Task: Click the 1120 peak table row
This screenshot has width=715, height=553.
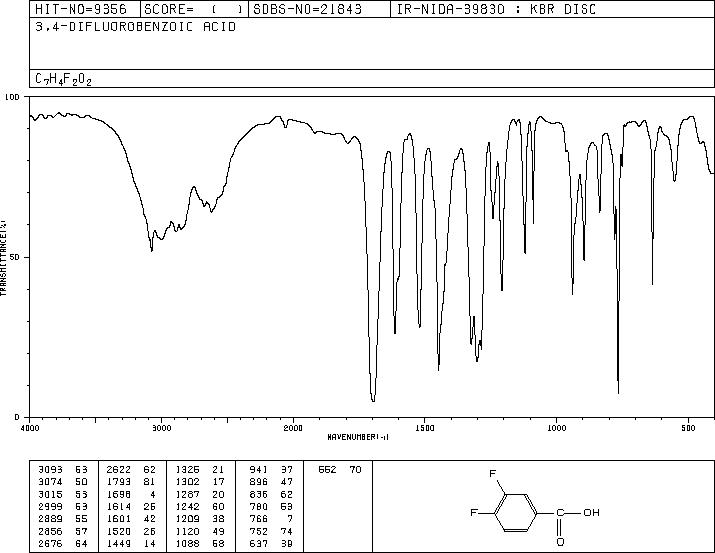Action: coord(200,532)
